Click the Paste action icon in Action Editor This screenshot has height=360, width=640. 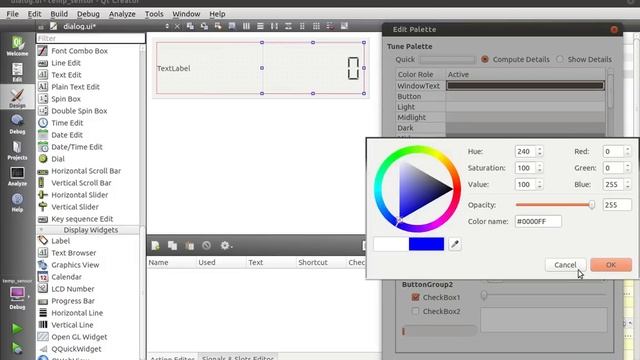click(189, 245)
